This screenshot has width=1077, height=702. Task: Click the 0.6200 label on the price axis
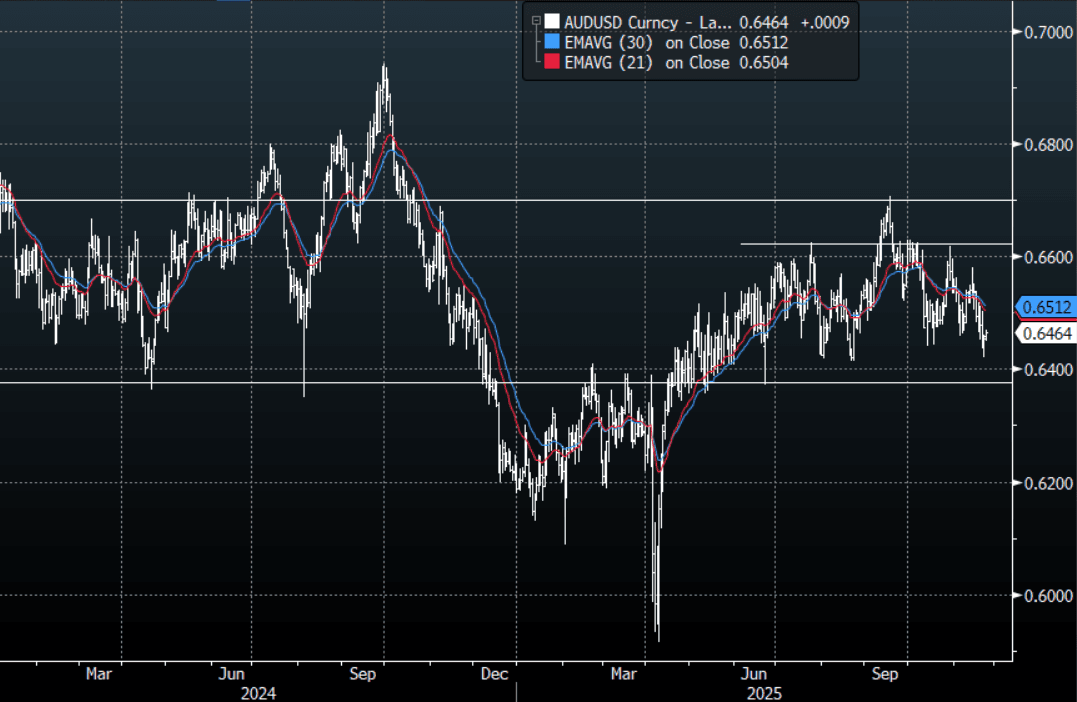tap(1046, 483)
